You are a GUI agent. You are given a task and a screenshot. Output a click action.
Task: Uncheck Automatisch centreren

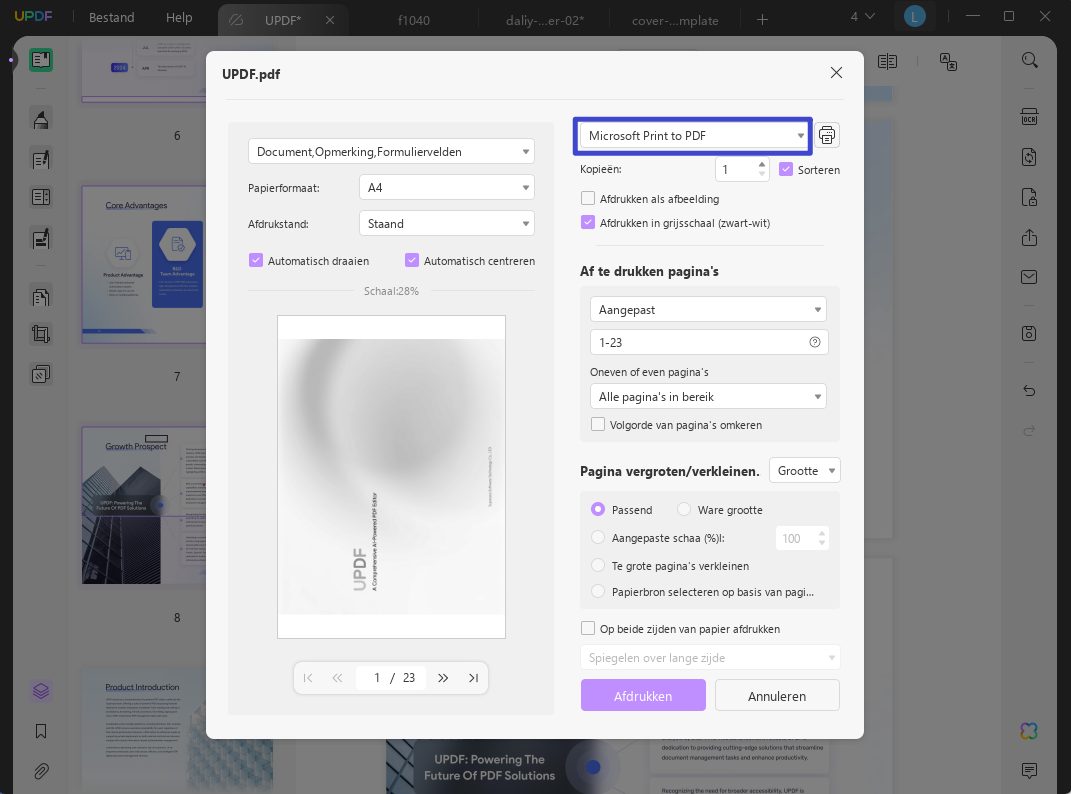411,260
